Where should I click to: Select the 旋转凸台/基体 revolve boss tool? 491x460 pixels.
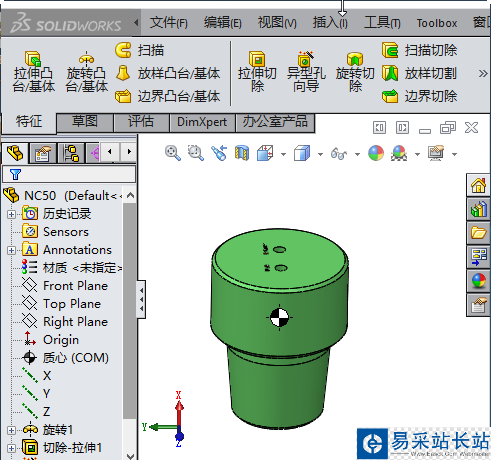[x=86, y=71]
